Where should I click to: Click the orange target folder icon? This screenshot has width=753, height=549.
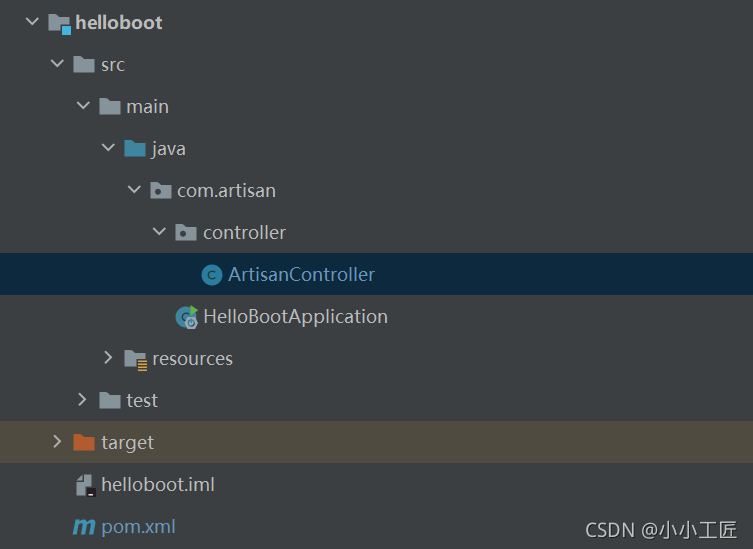point(84,442)
